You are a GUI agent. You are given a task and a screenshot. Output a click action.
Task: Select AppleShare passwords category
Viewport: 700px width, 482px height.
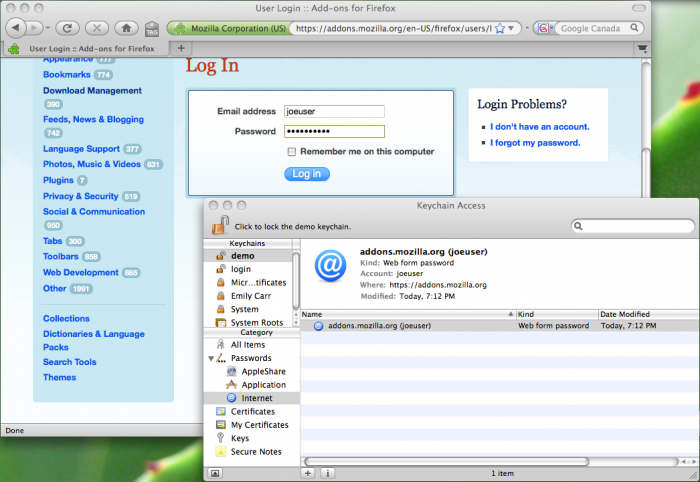[x=252, y=371]
